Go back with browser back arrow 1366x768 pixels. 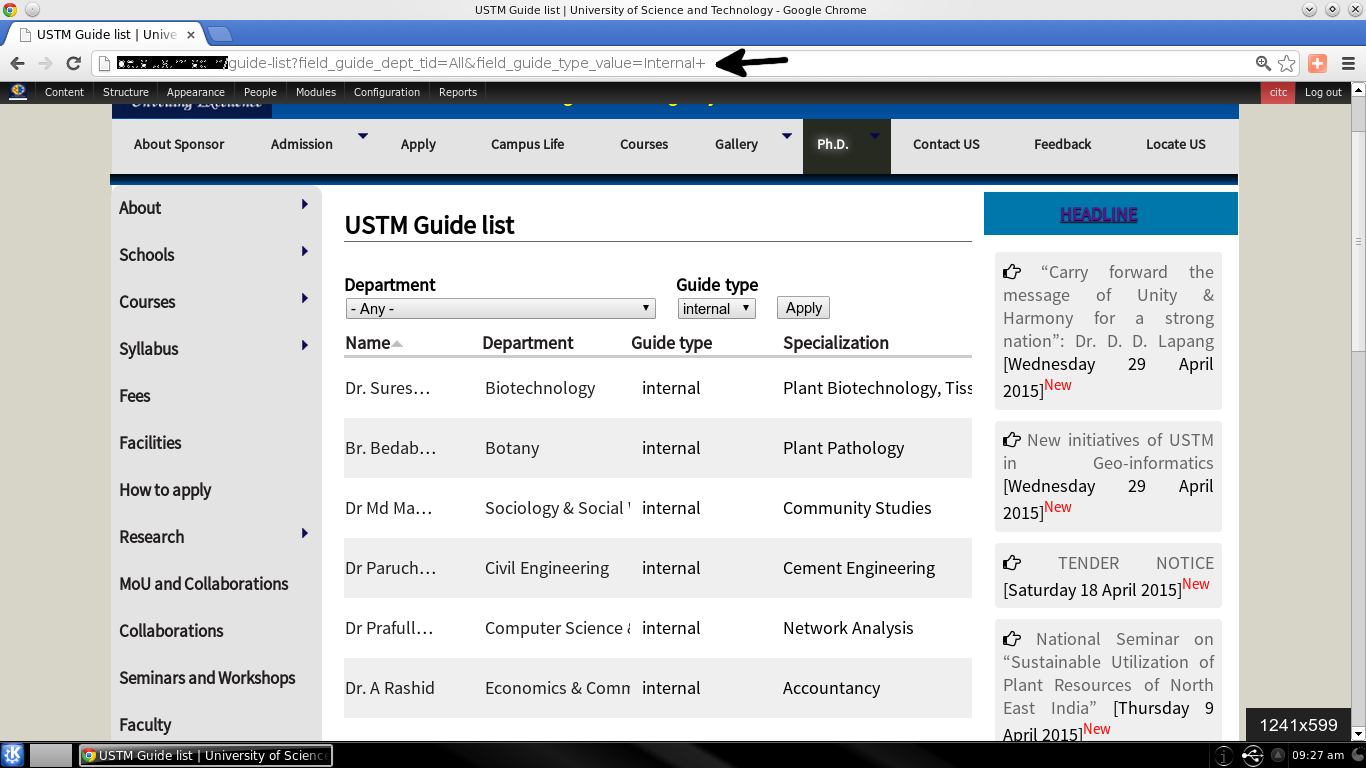(x=17, y=63)
